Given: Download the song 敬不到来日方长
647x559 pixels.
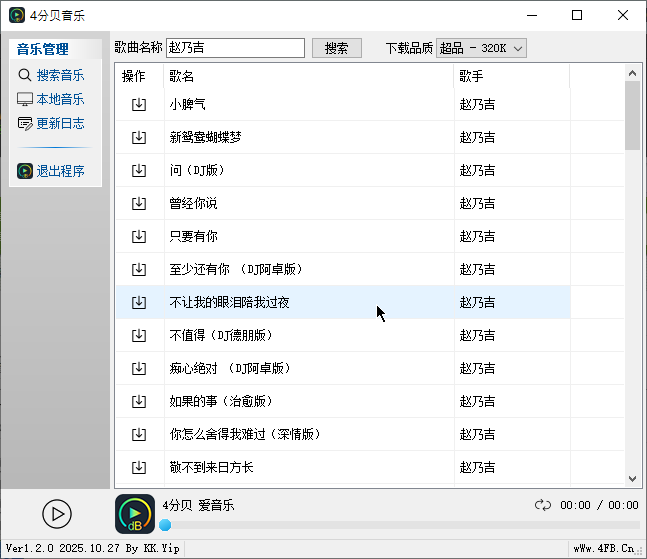Looking at the screenshot, I should (x=139, y=467).
